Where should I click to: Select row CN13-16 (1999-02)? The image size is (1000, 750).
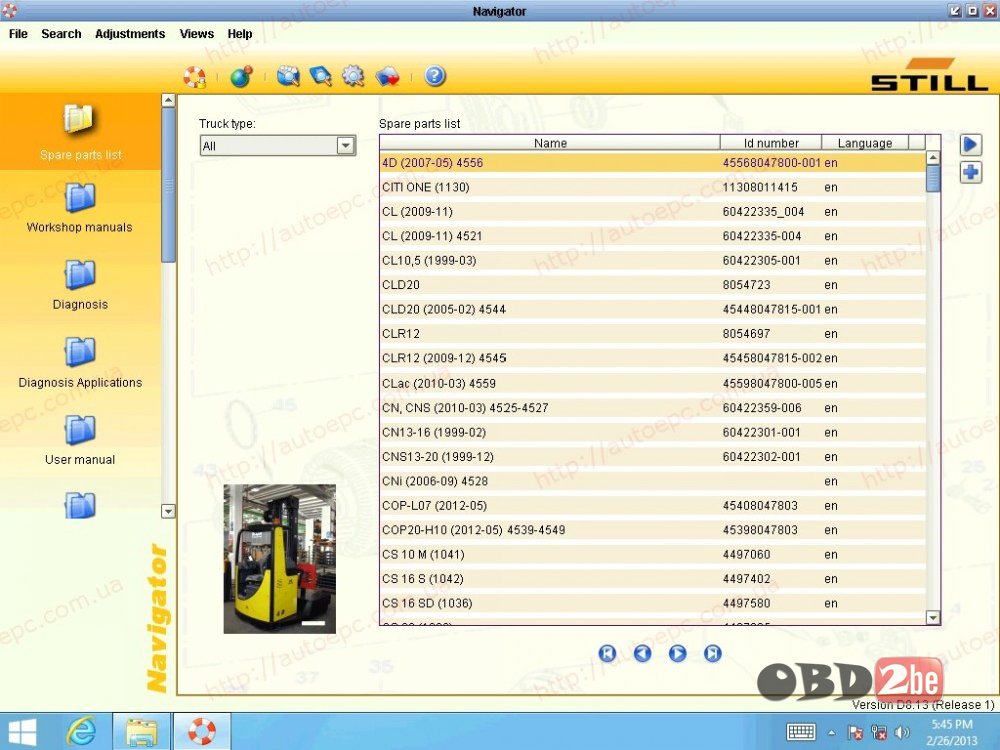[652, 432]
